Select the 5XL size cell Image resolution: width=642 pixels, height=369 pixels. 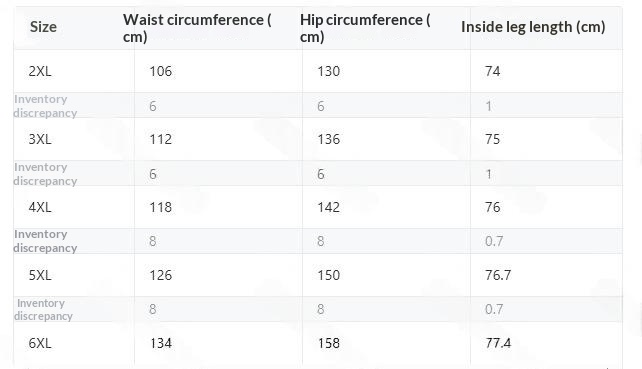click(x=40, y=275)
